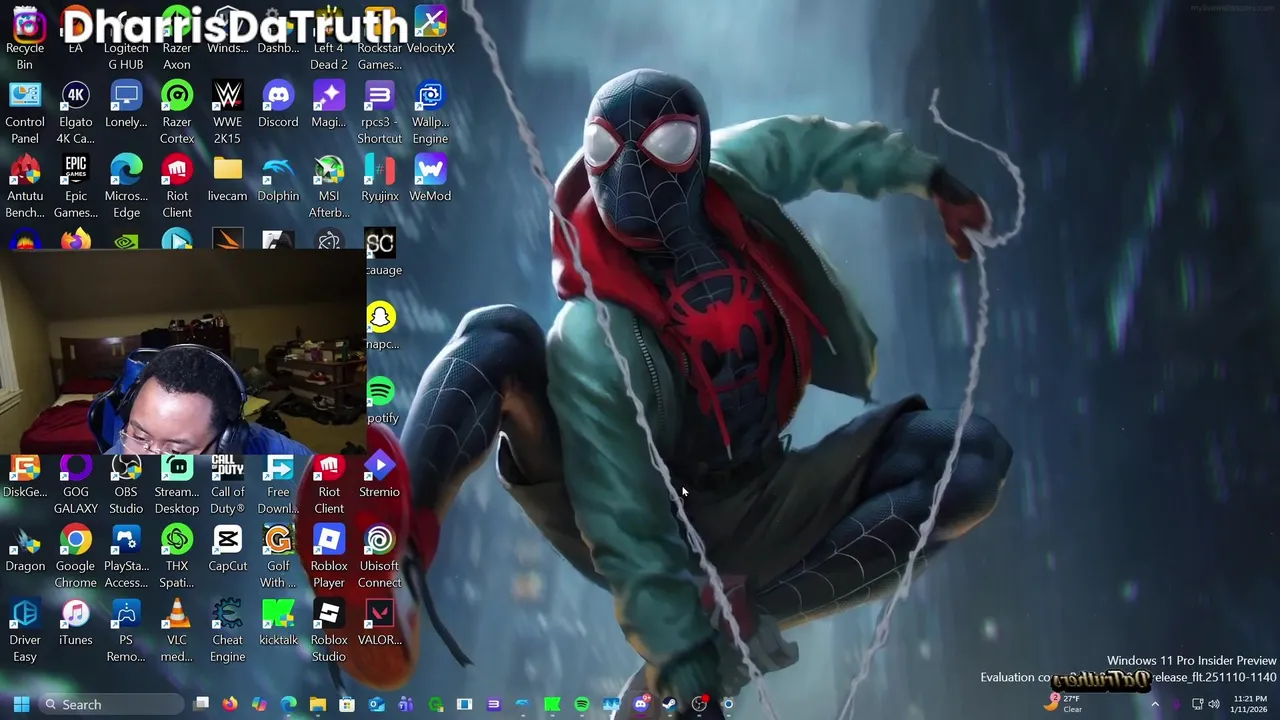Open Microsoft Edge desktop shortcut

click(x=126, y=187)
